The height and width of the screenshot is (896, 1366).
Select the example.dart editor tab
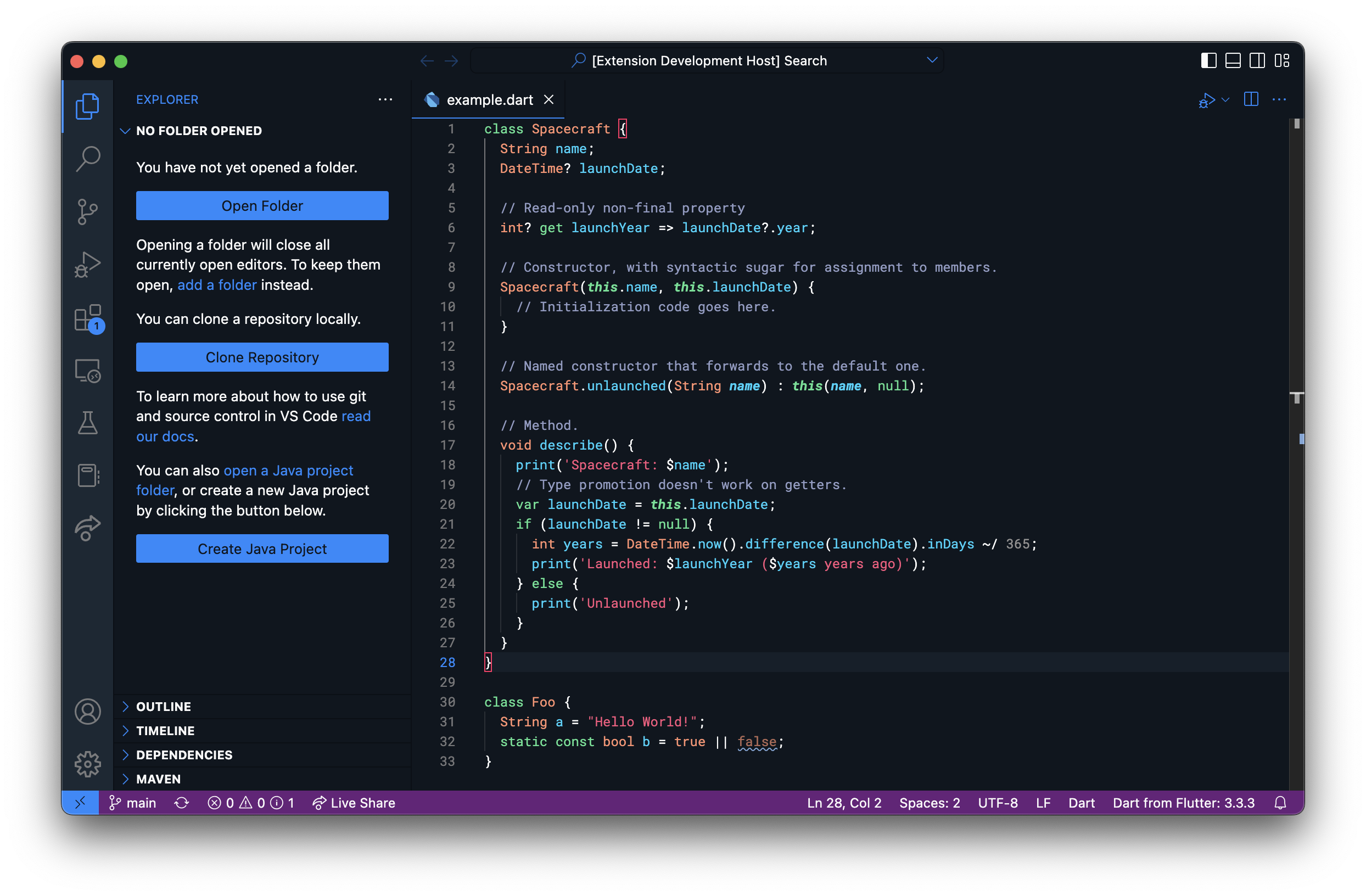(x=489, y=100)
